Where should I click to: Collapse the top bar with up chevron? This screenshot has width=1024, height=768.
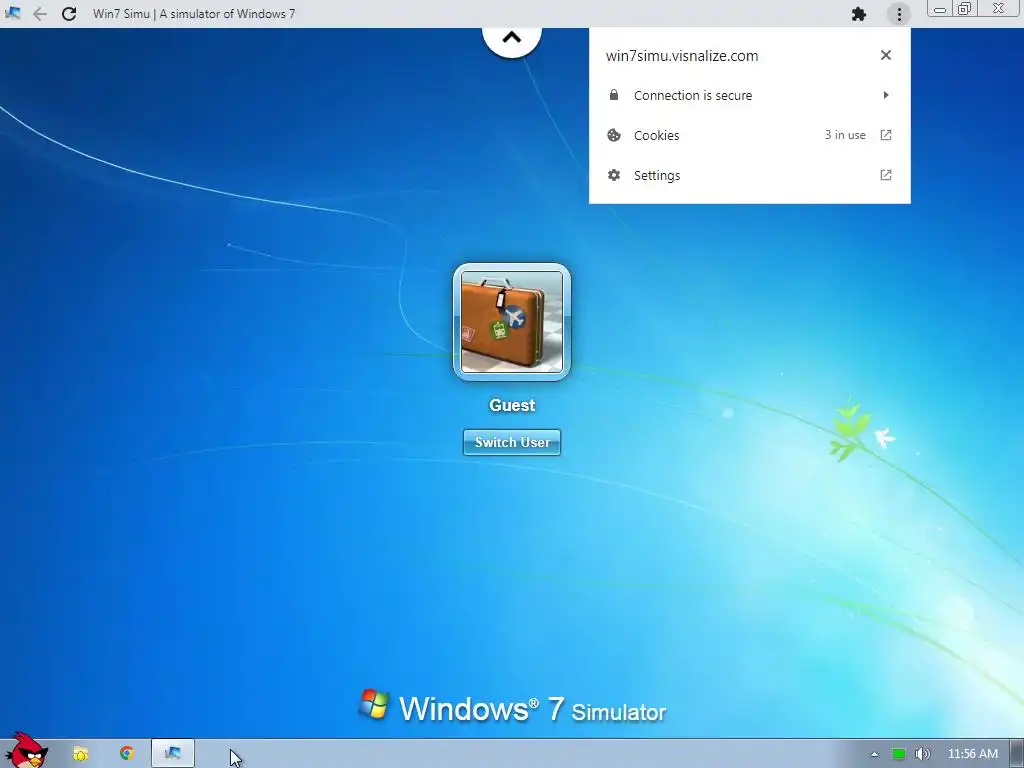[512, 38]
